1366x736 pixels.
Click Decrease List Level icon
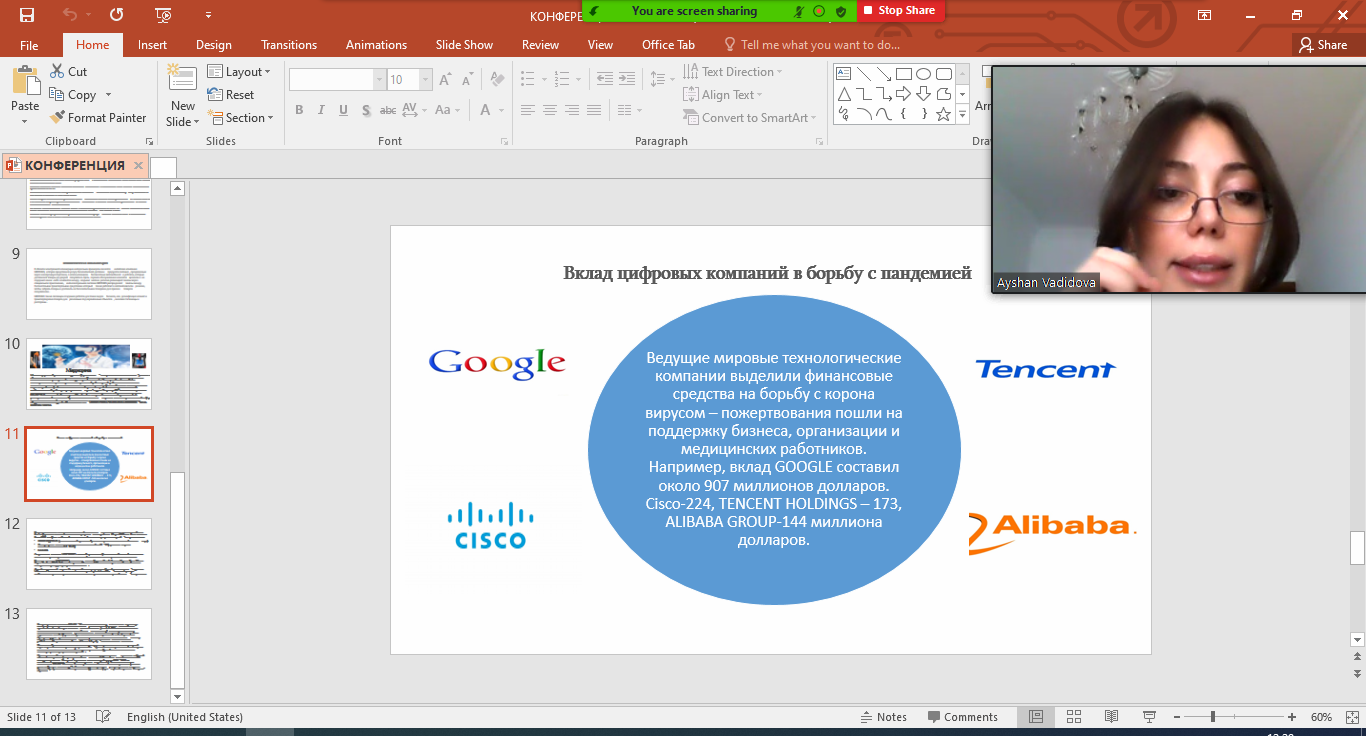click(x=604, y=79)
